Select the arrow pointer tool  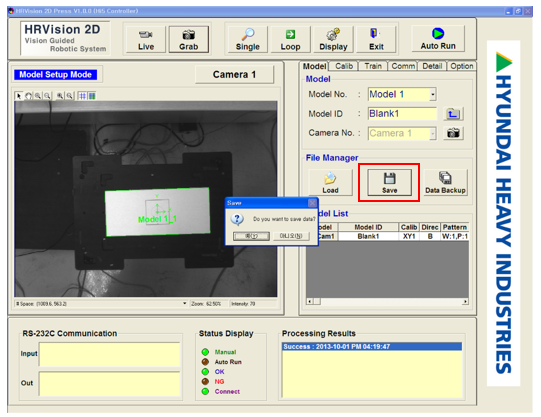click(x=19, y=96)
